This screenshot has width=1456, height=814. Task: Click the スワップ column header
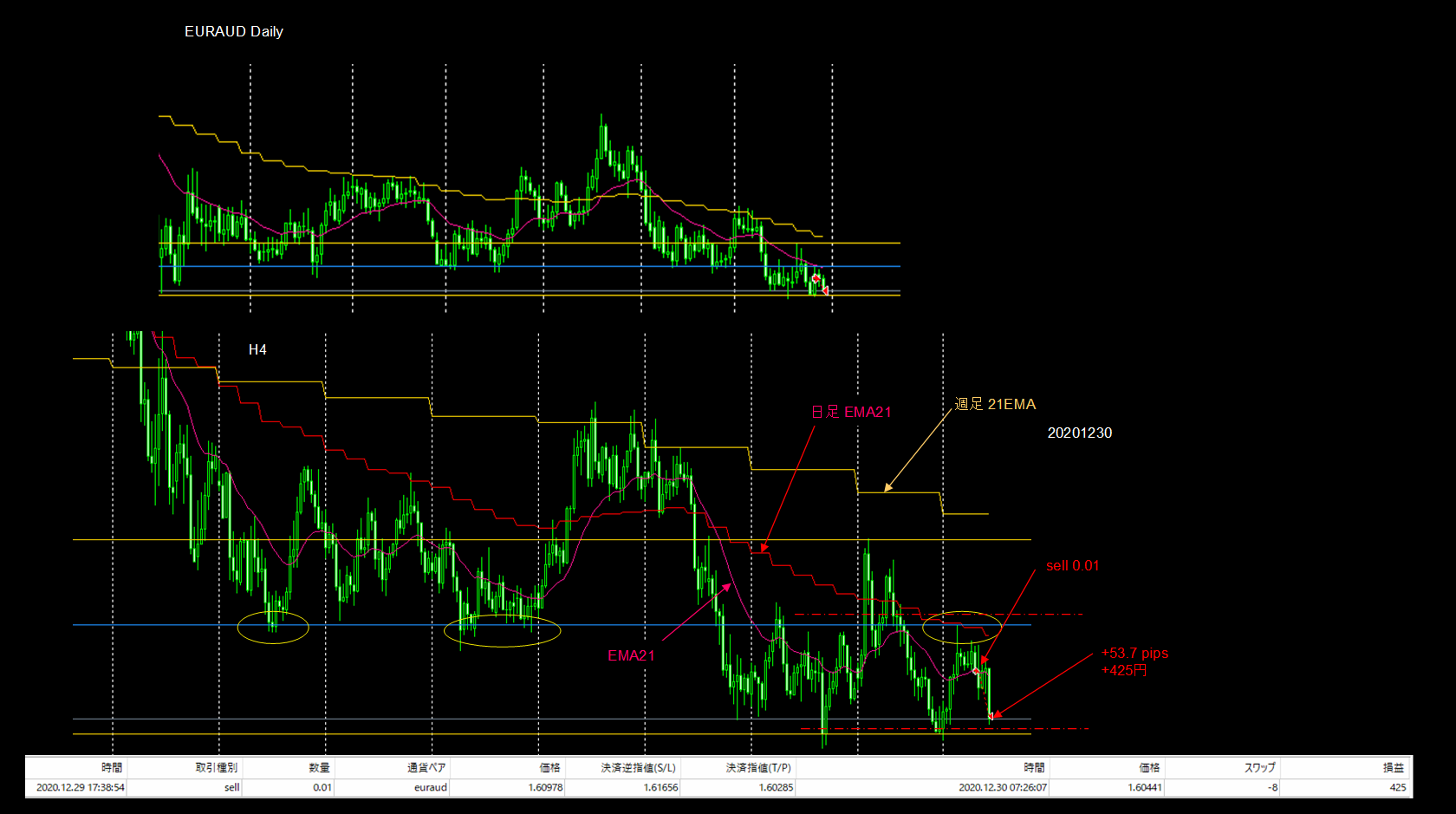(1259, 767)
